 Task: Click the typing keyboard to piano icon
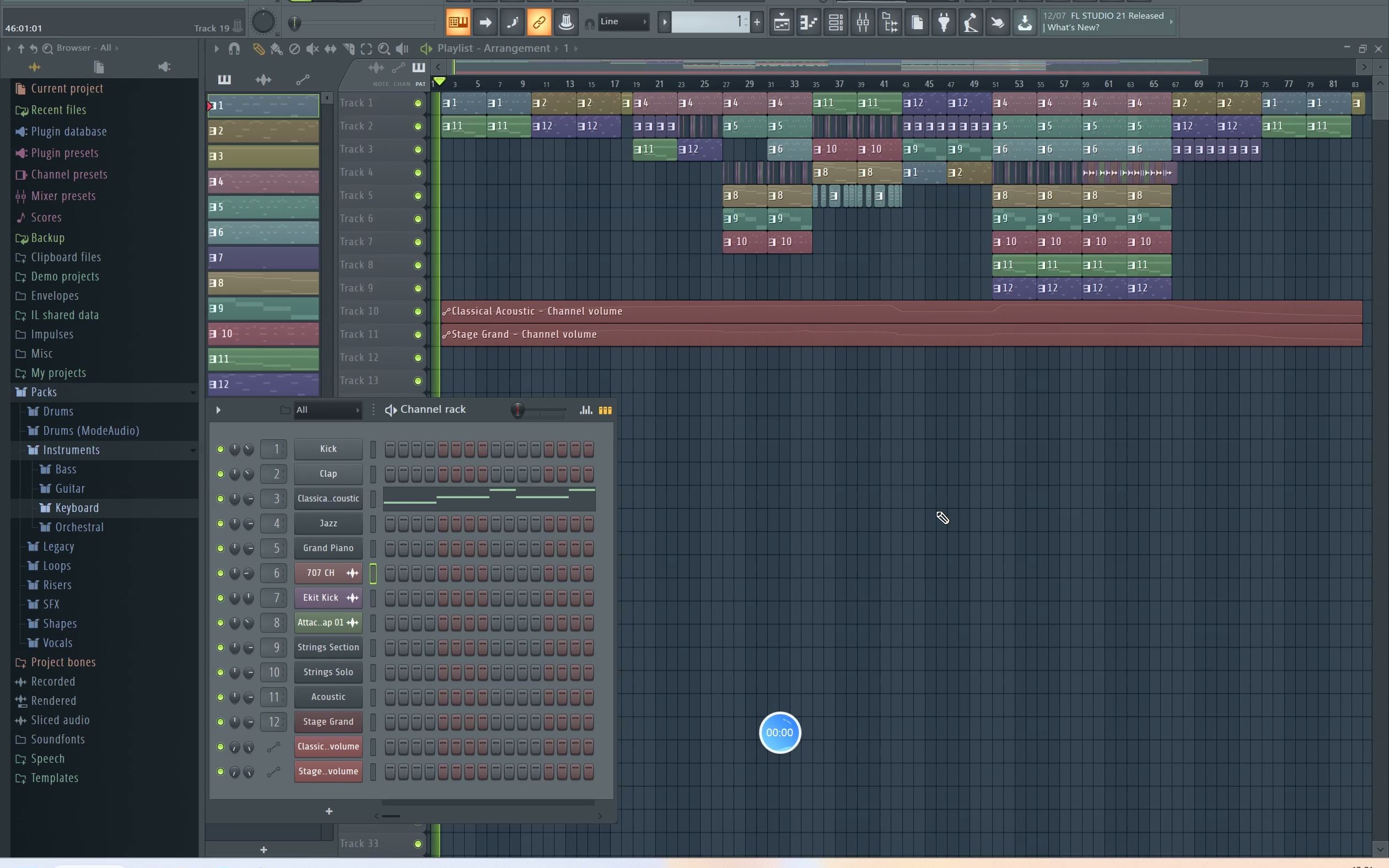pyautogui.click(x=458, y=23)
